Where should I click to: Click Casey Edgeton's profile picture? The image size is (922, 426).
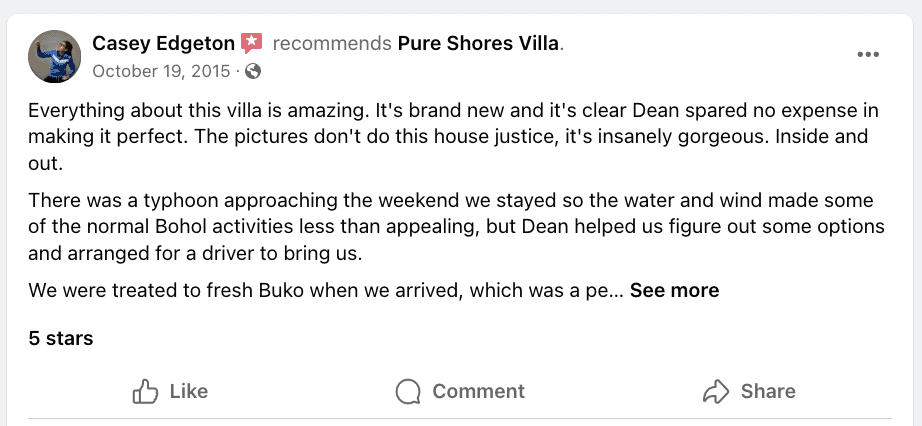54,56
